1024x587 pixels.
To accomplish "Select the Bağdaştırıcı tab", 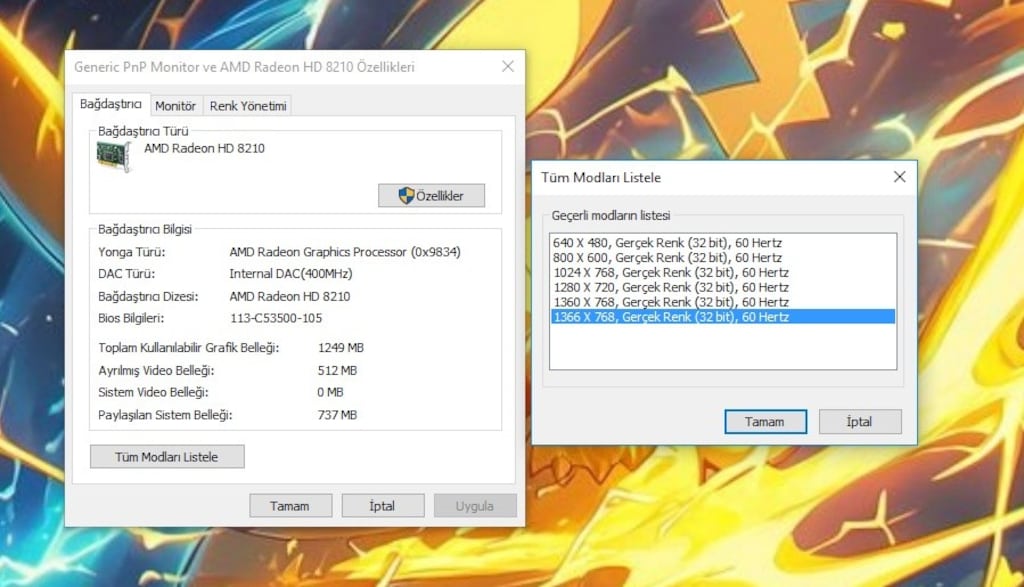I will pos(110,104).
